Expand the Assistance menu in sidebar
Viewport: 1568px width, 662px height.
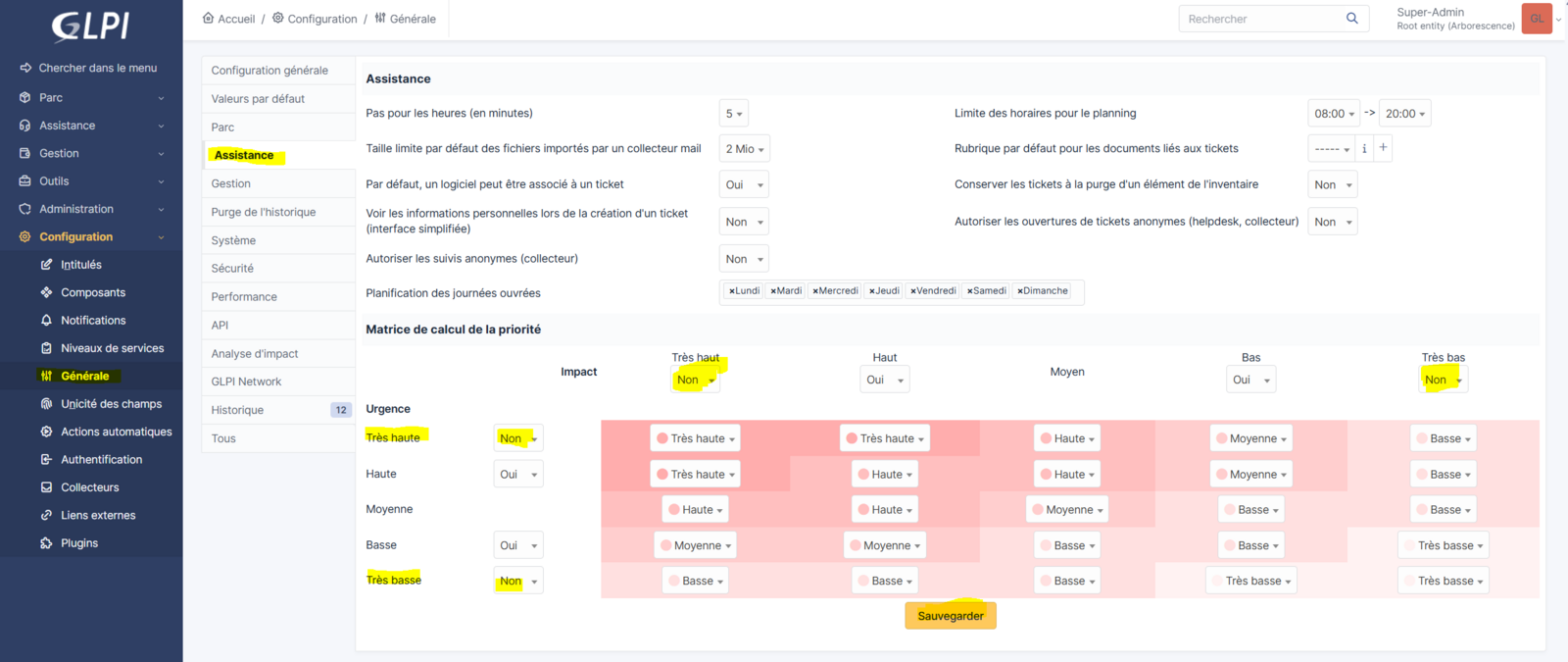click(x=91, y=126)
